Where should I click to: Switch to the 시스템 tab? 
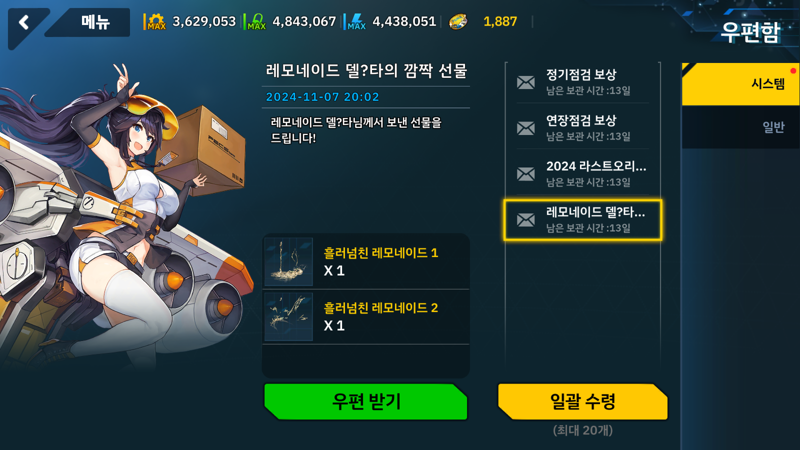tap(740, 84)
